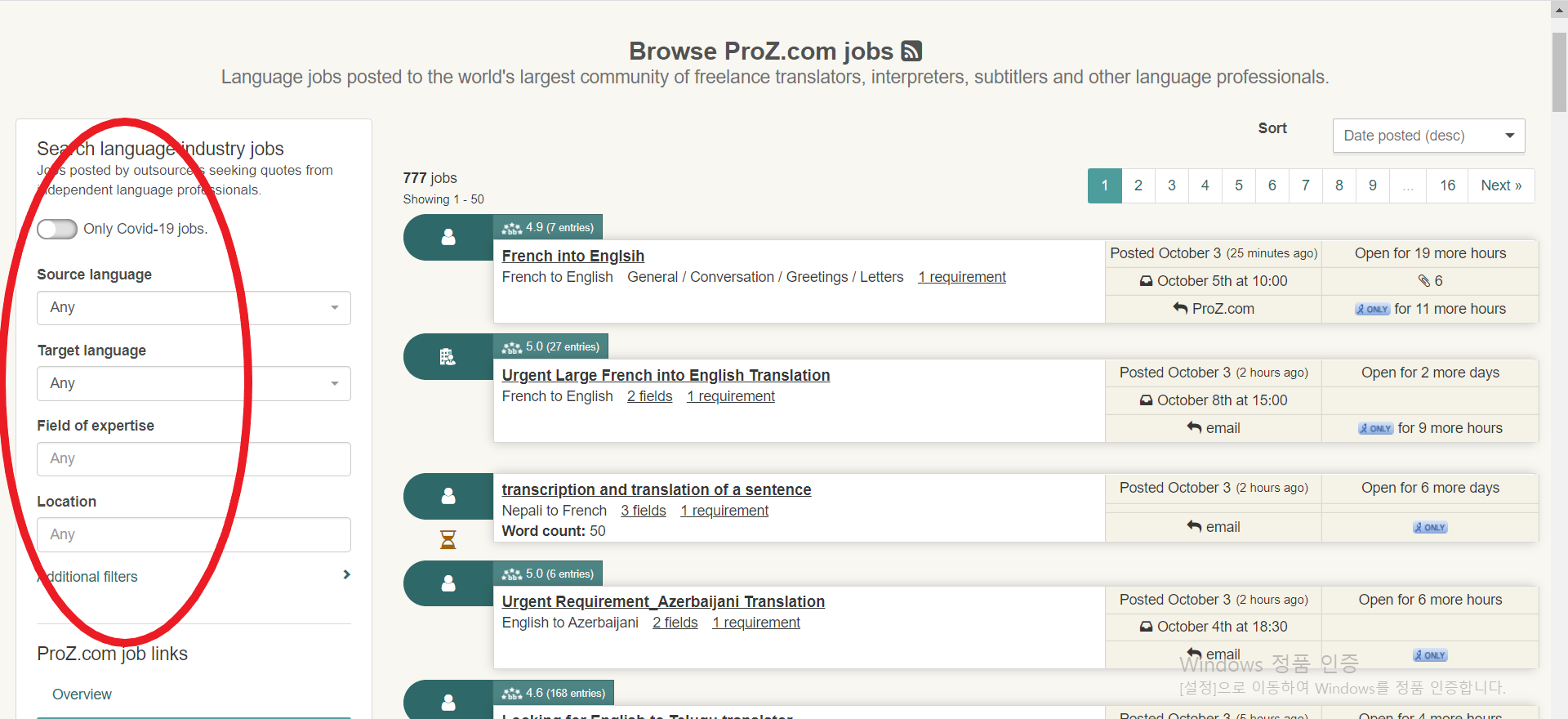Click the 'Open for 19 more hours' cell
This screenshot has height=719, width=1568.
pyautogui.click(x=1430, y=254)
